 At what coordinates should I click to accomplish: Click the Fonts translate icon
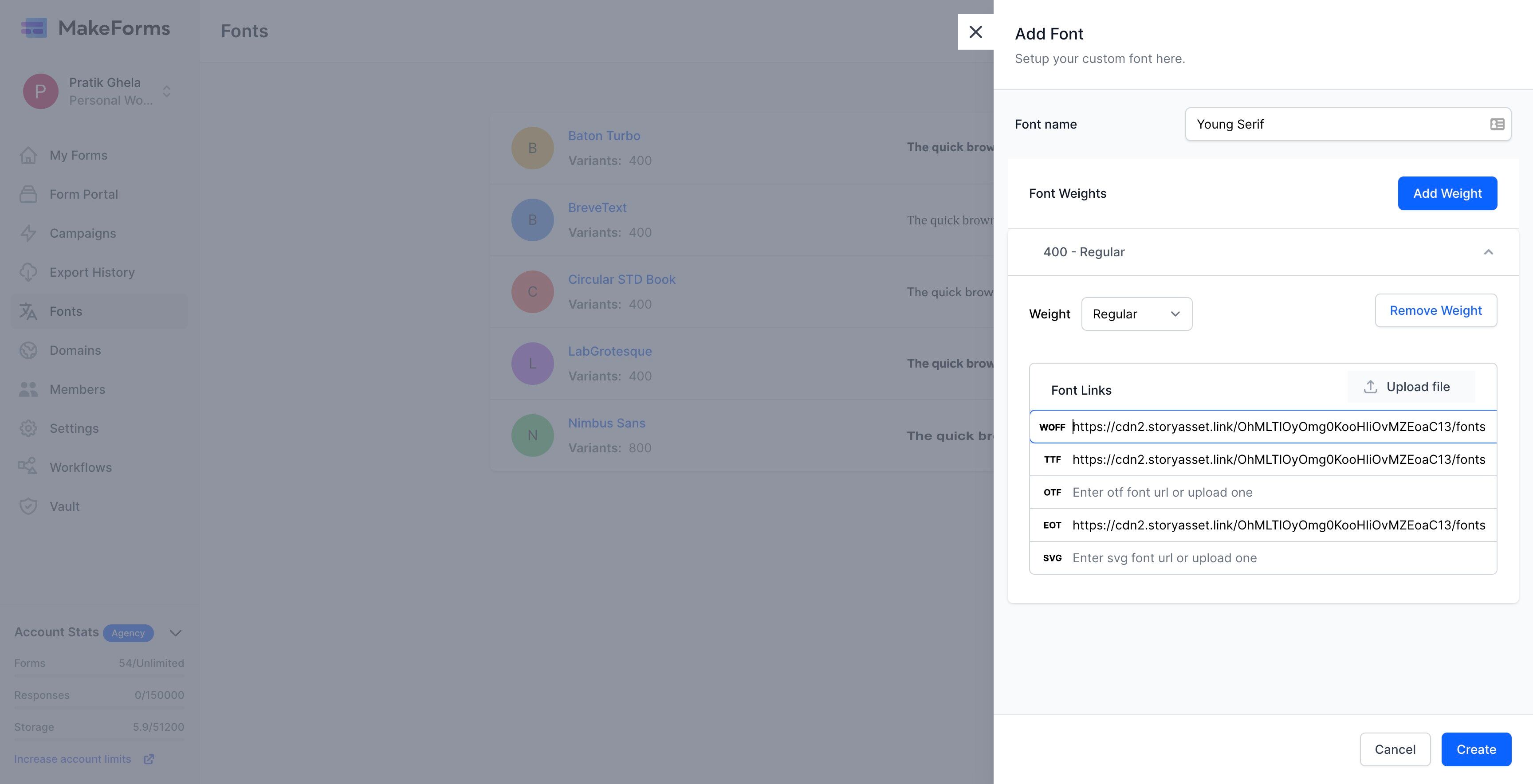[x=28, y=311]
